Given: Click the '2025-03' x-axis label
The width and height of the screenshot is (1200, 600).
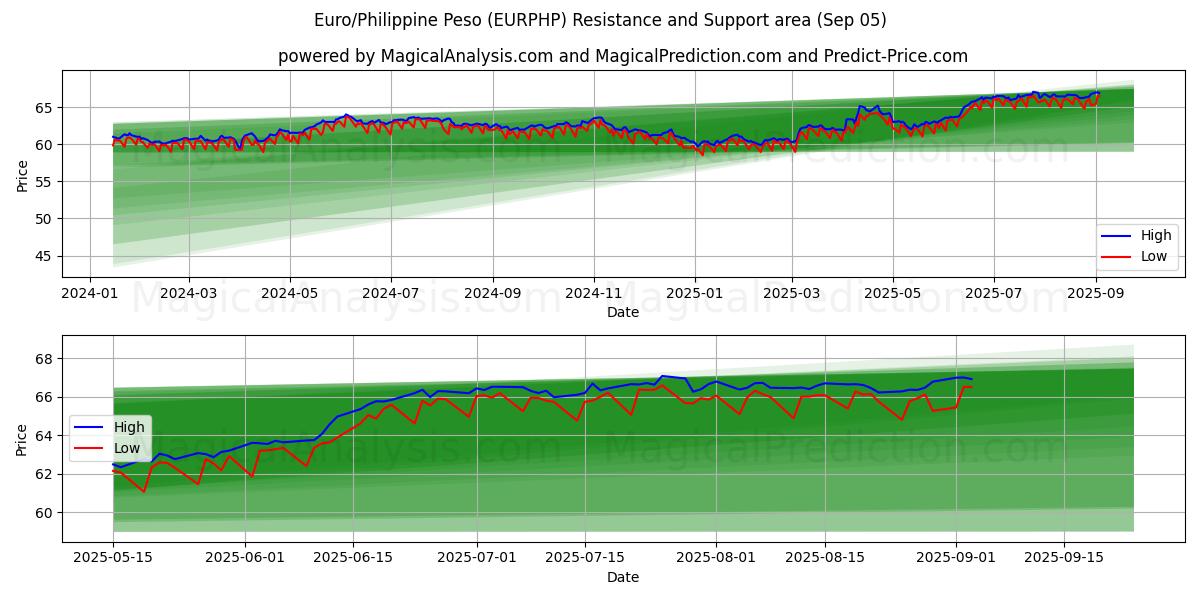Looking at the screenshot, I should tap(792, 293).
